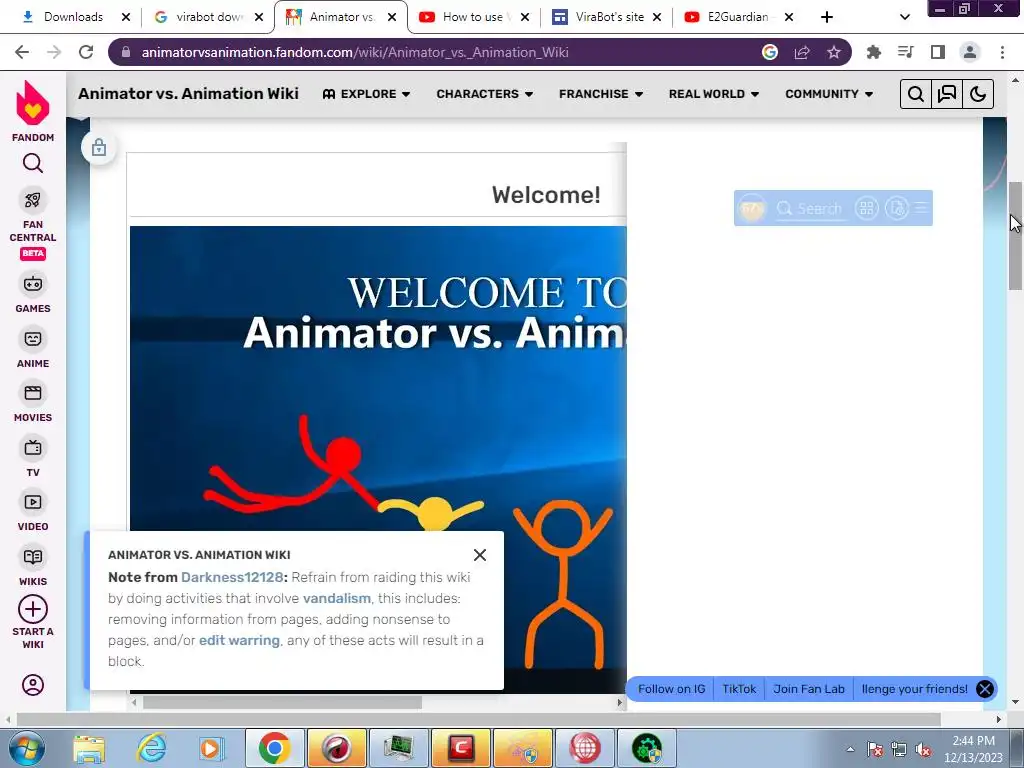Open the wiki Discussions icon

[x=947, y=94]
